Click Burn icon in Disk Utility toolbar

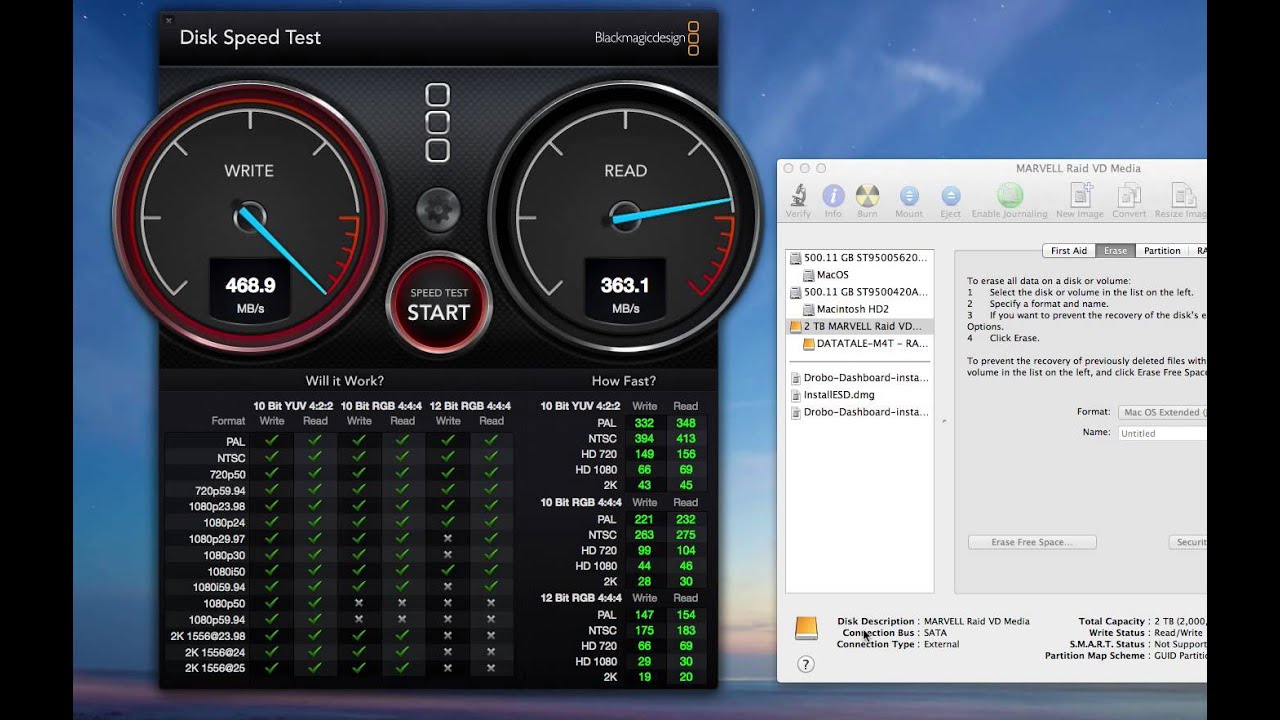click(x=867, y=200)
